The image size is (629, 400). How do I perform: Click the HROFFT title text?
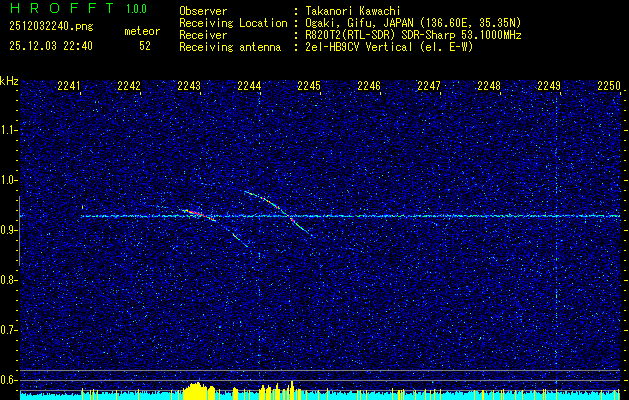point(62,8)
